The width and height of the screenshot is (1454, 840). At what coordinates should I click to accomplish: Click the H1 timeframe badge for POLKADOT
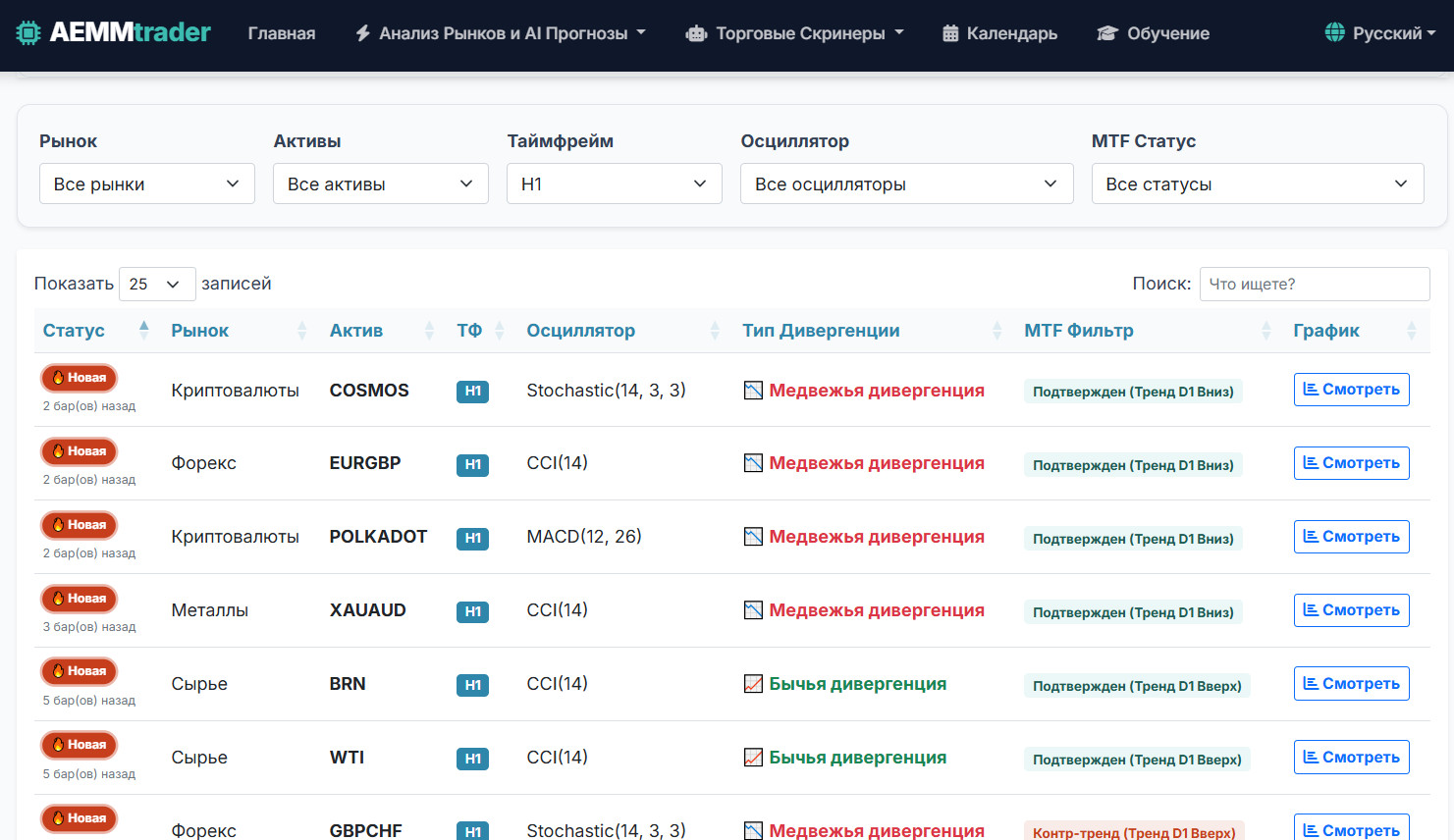[473, 539]
